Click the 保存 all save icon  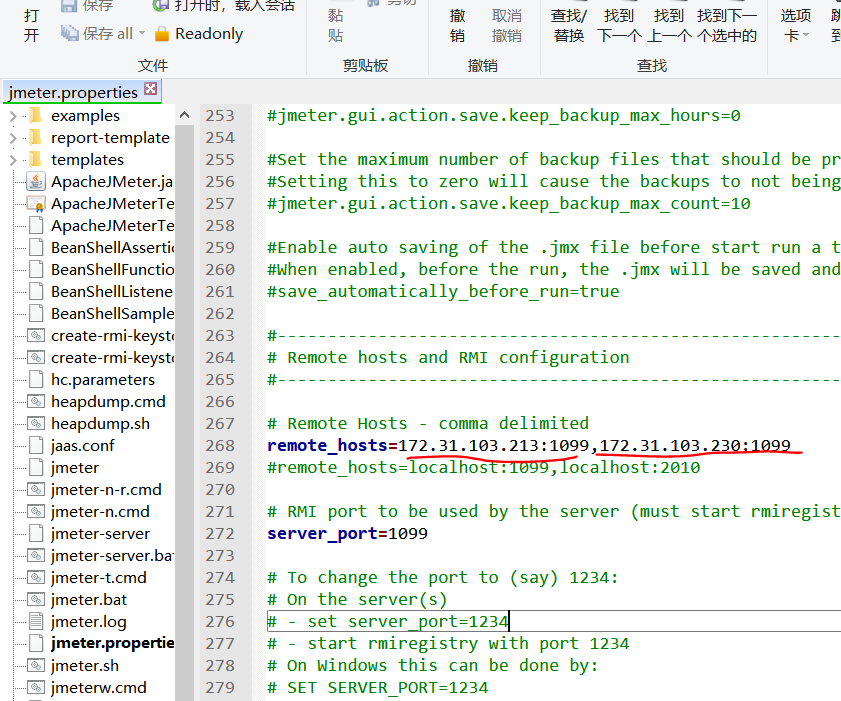(x=69, y=33)
